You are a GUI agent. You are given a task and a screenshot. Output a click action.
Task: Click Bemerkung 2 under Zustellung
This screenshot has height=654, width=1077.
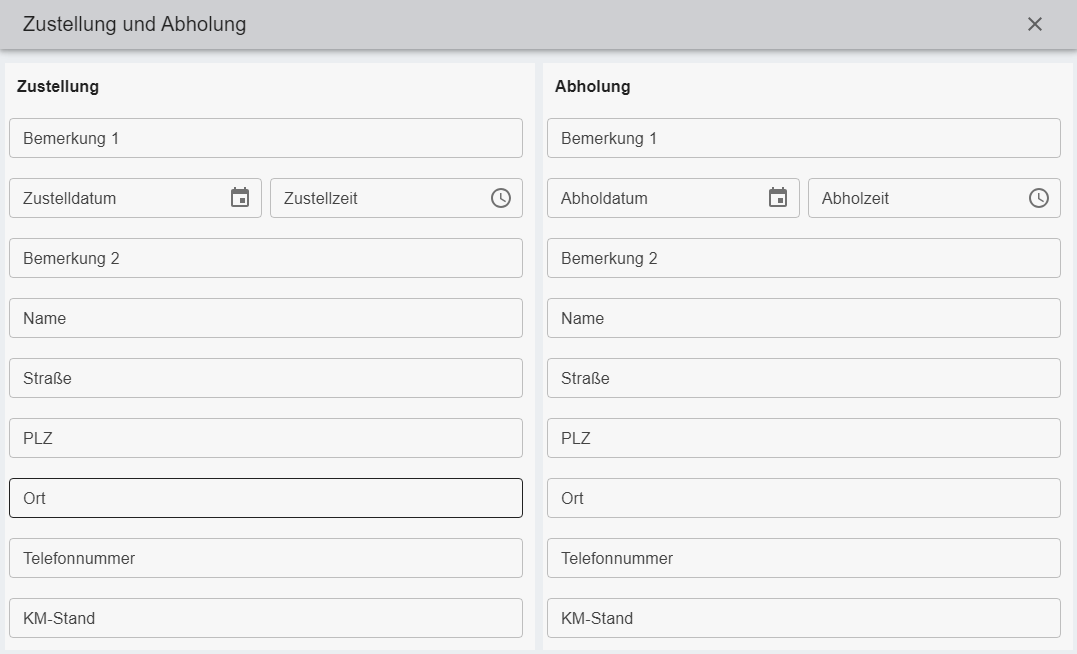point(265,258)
